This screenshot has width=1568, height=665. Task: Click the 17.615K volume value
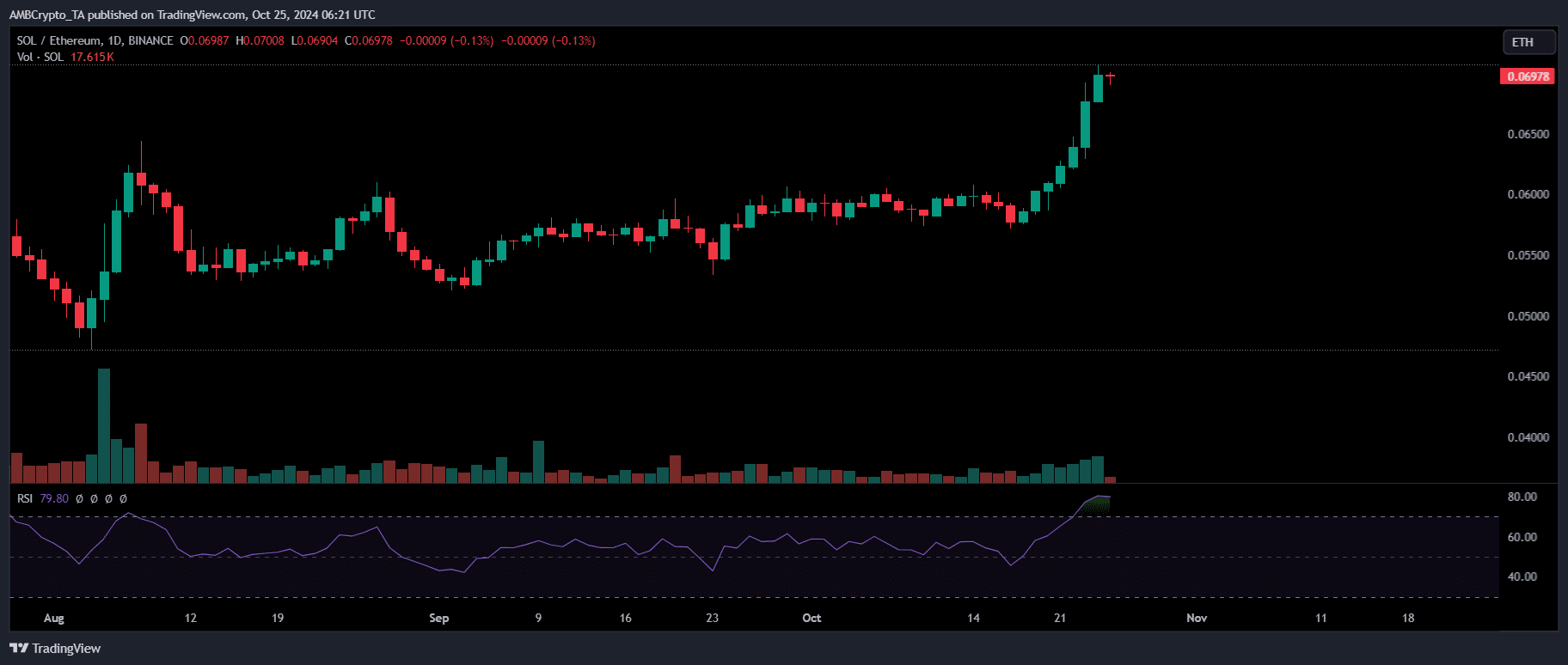click(92, 57)
